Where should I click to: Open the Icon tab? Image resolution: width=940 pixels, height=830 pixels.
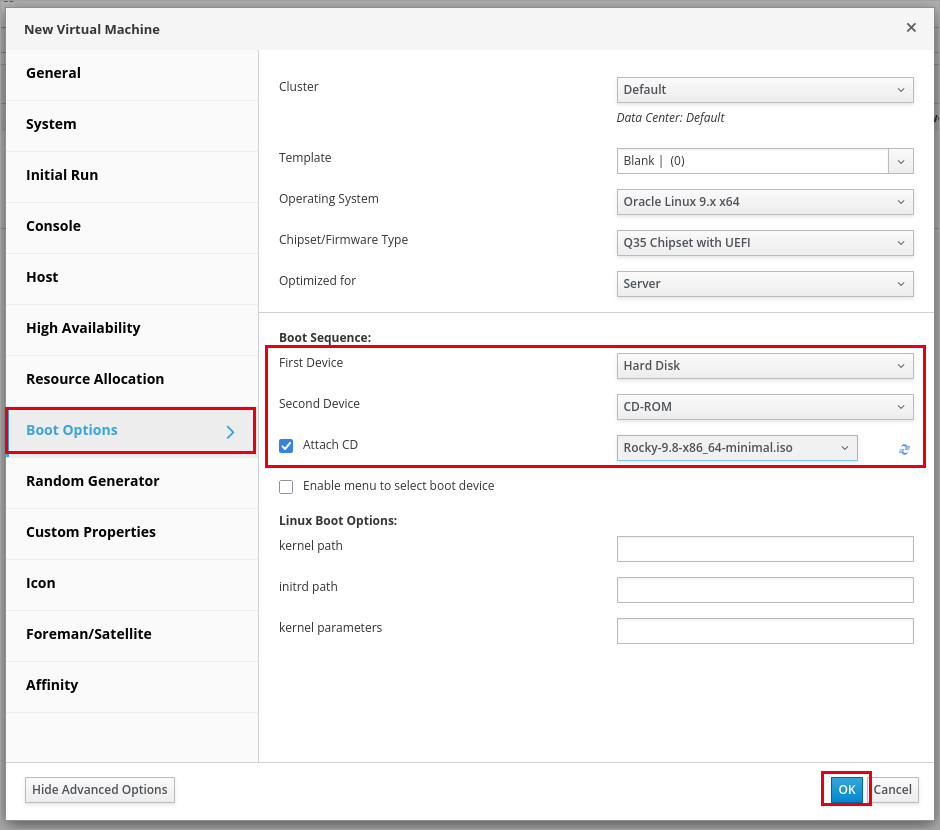click(x=132, y=584)
